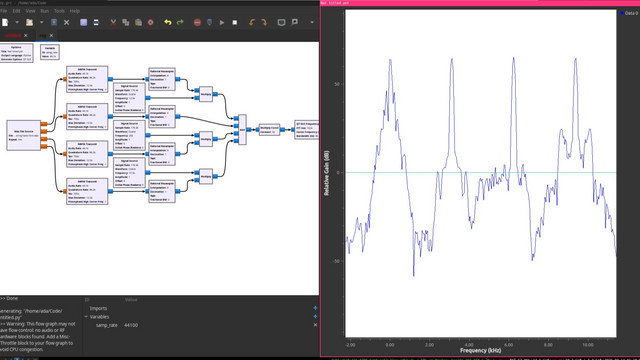640x360 pixels.
Task: Select the Variable samp_rate block
Action: (x=50, y=52)
